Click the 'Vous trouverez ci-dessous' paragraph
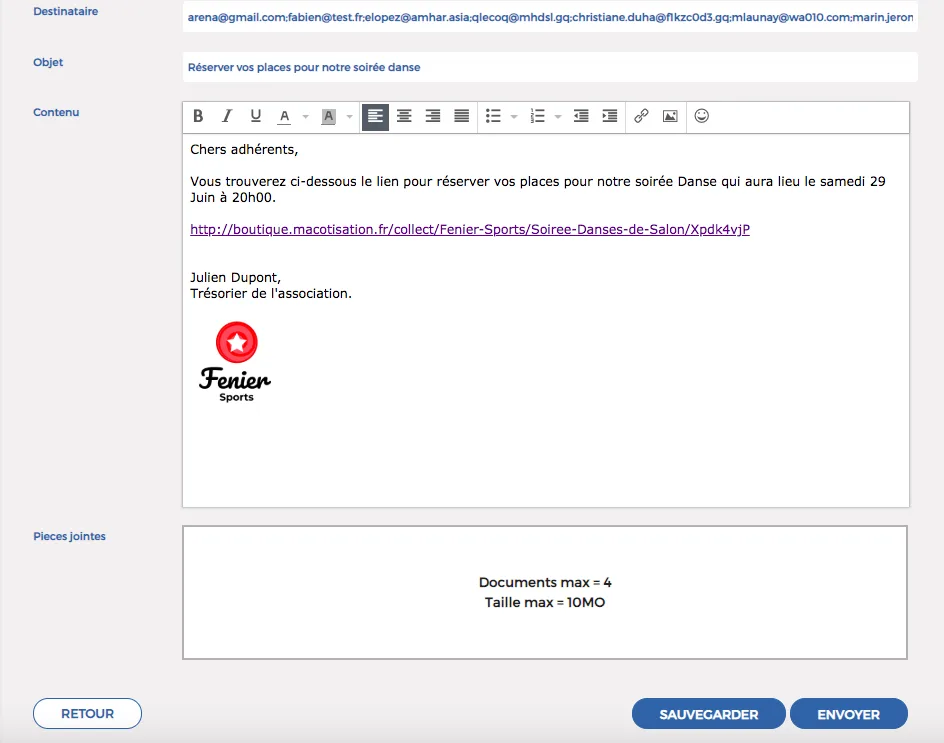 (538, 189)
